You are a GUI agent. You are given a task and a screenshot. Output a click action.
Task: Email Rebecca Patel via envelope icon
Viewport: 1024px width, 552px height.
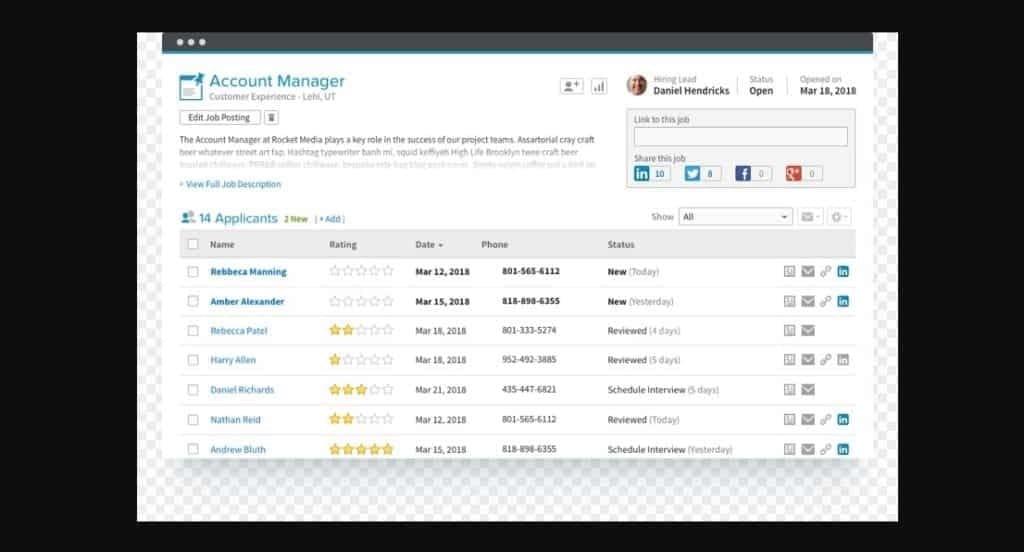point(808,331)
